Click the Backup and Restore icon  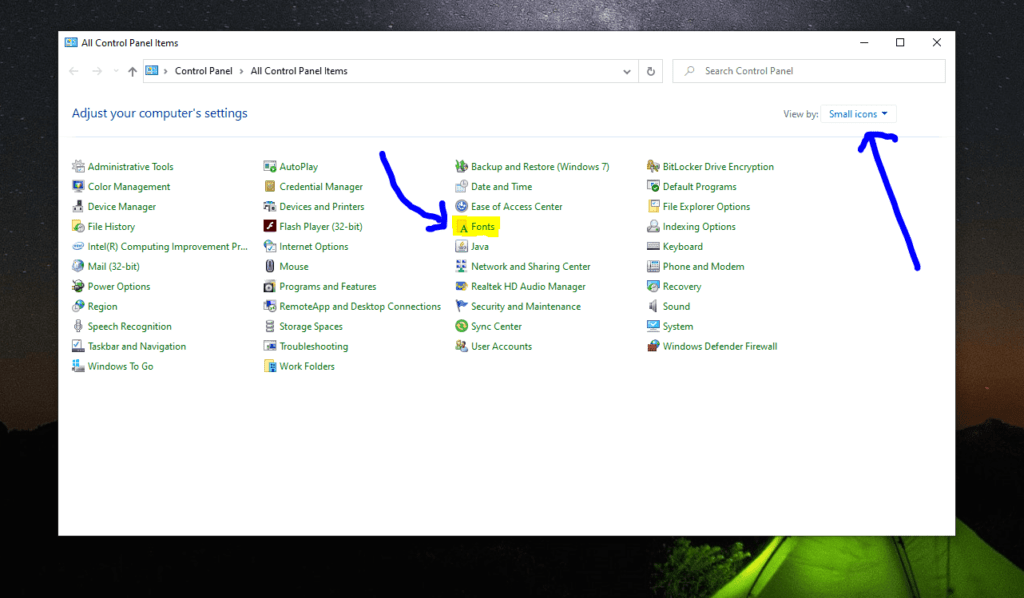pyautogui.click(x=461, y=166)
